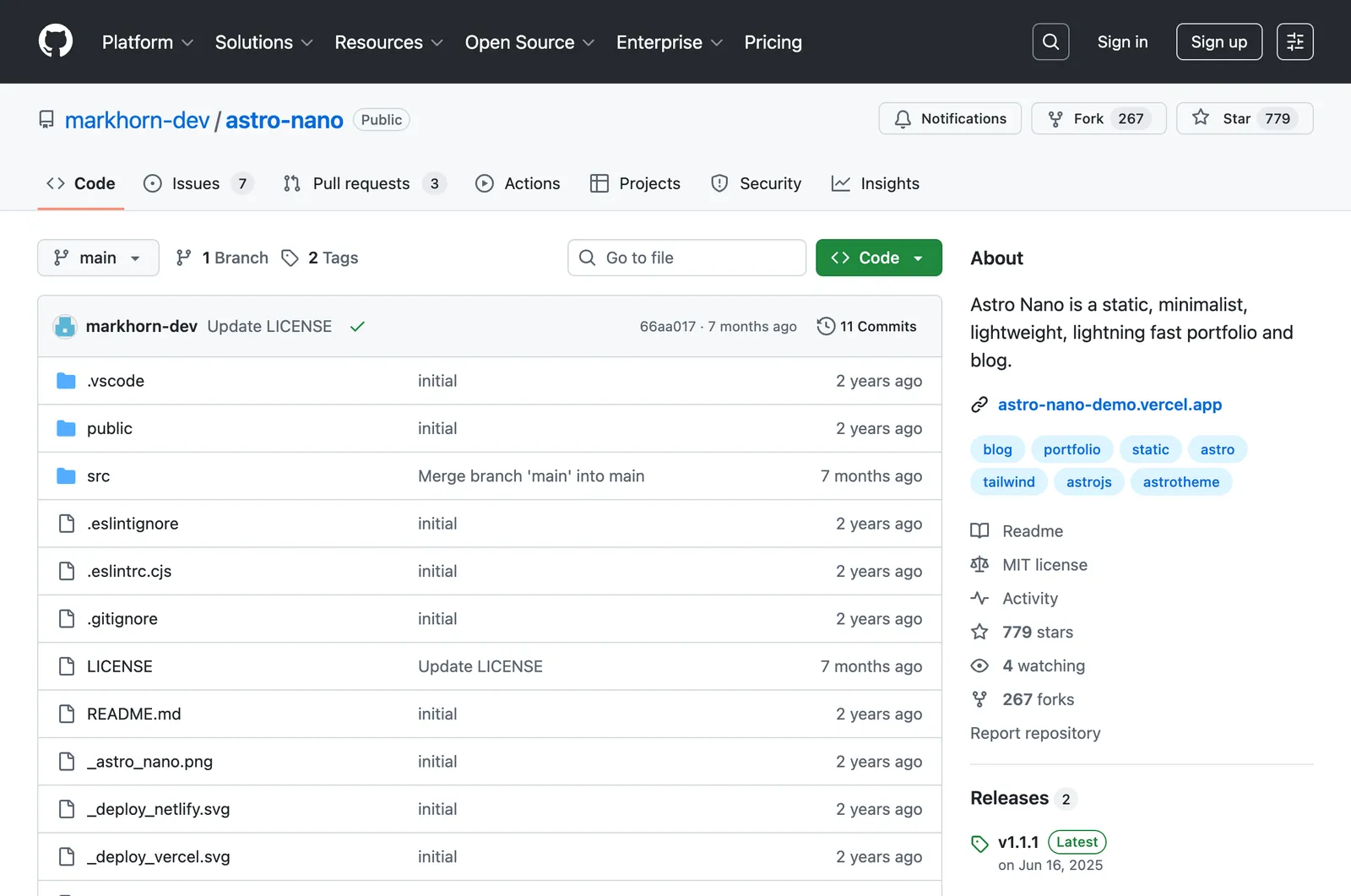Click file icon next to README.md
Screen dimensions: 1351x896
pyautogui.click(x=66, y=714)
